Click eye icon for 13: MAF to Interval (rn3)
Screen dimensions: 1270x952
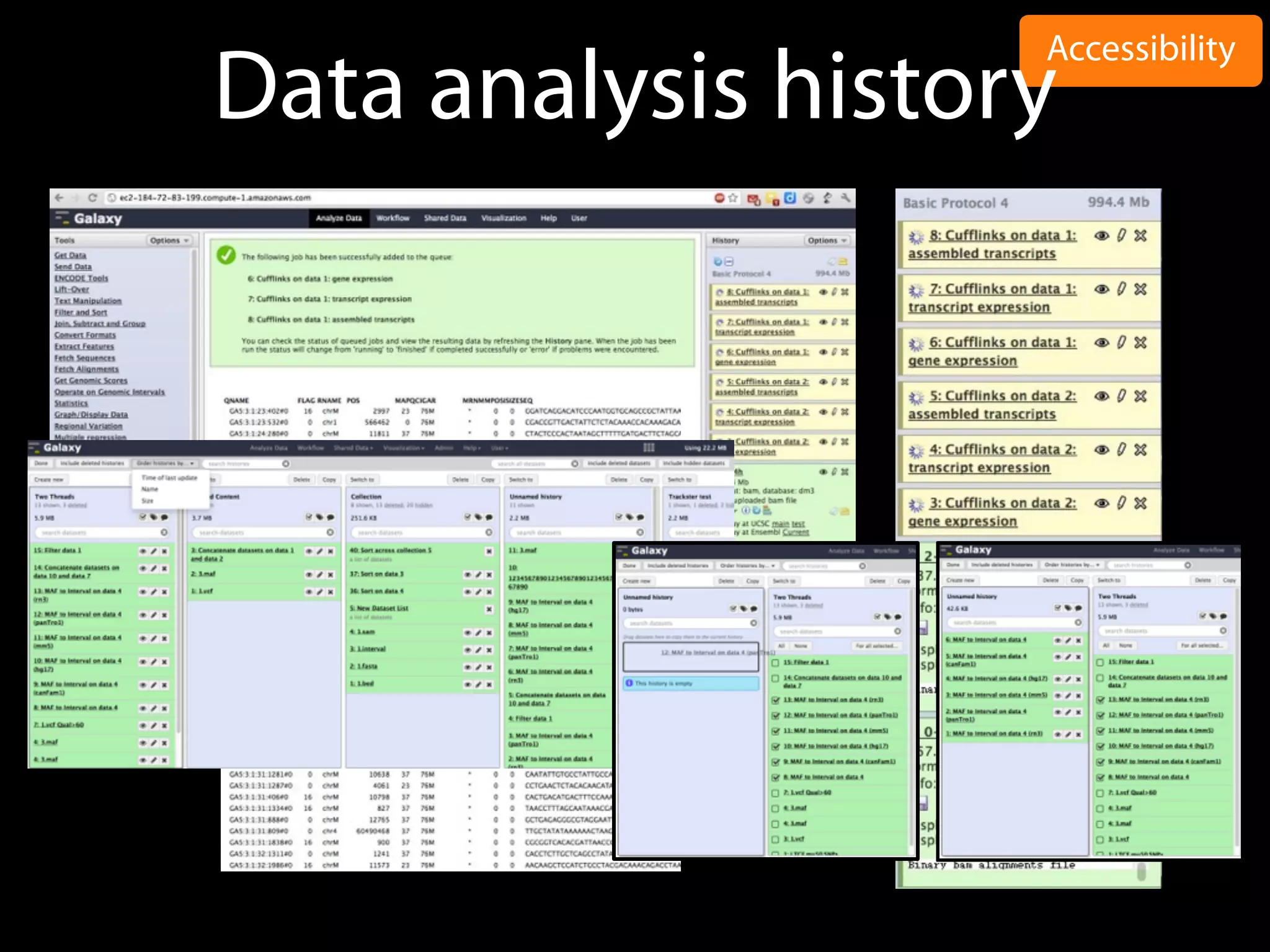point(143,592)
